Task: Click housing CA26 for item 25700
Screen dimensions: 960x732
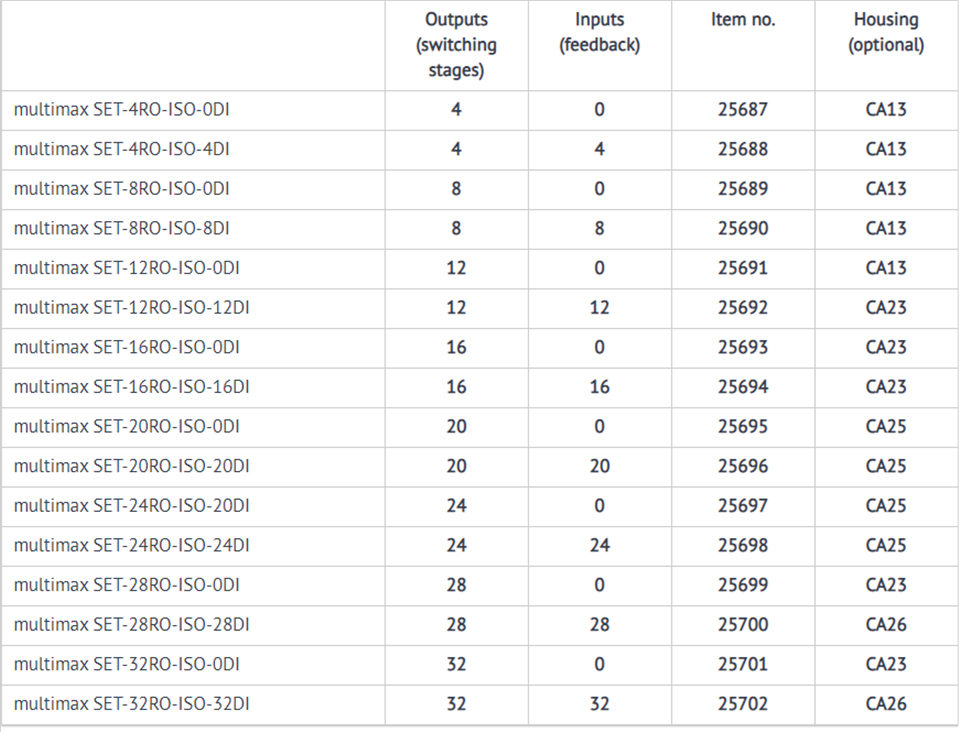Action: (x=885, y=624)
